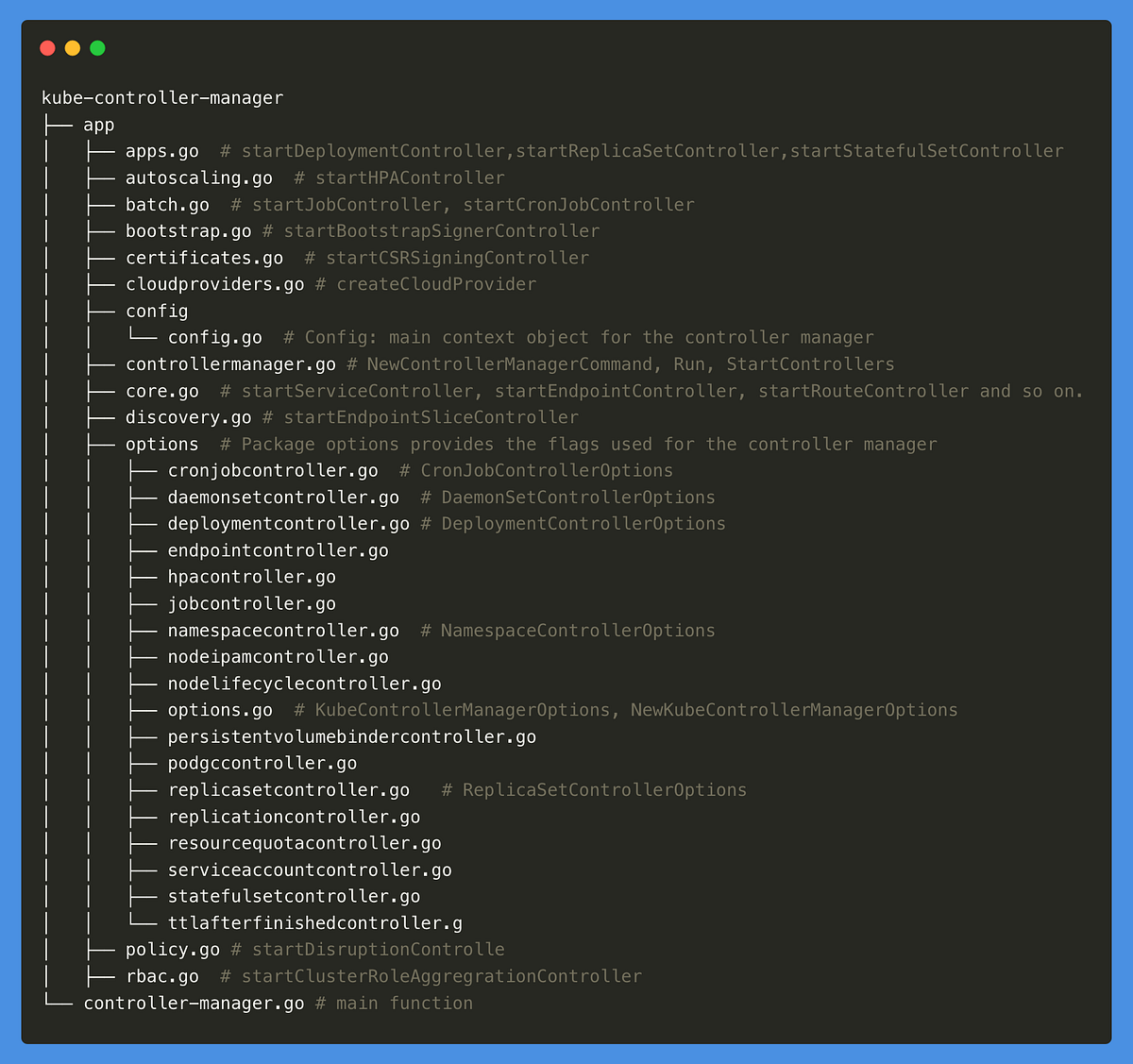The width and height of the screenshot is (1133, 1064).
Task: Select the config folder node
Action: 157,311
